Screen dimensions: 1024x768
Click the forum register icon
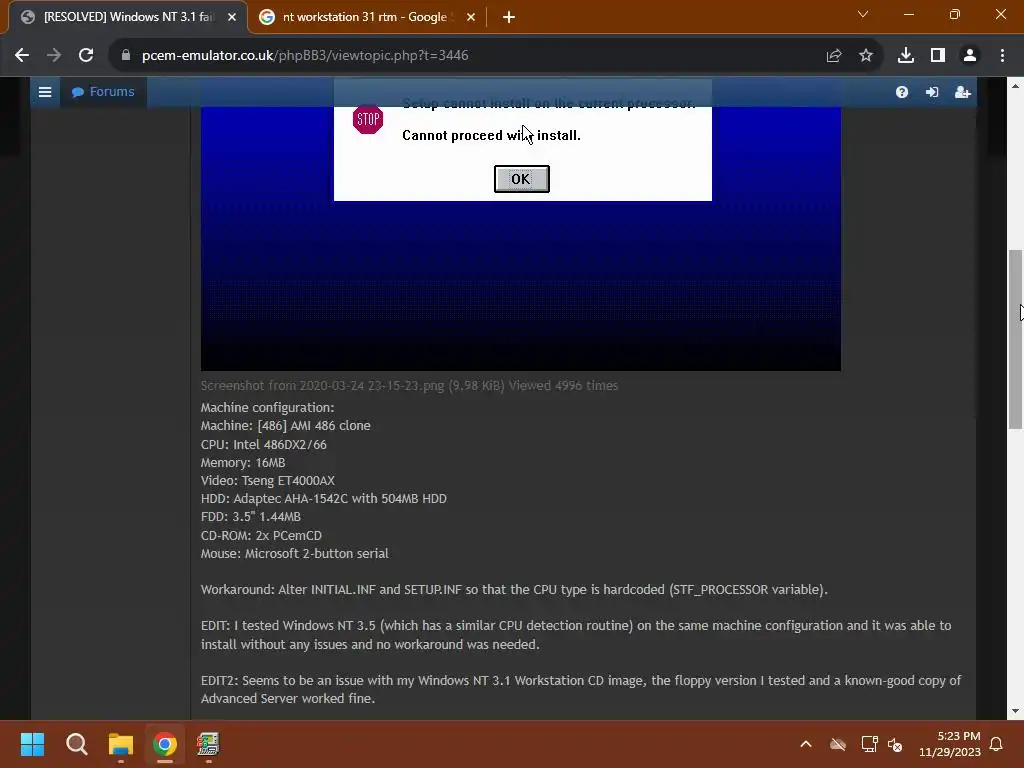963,92
